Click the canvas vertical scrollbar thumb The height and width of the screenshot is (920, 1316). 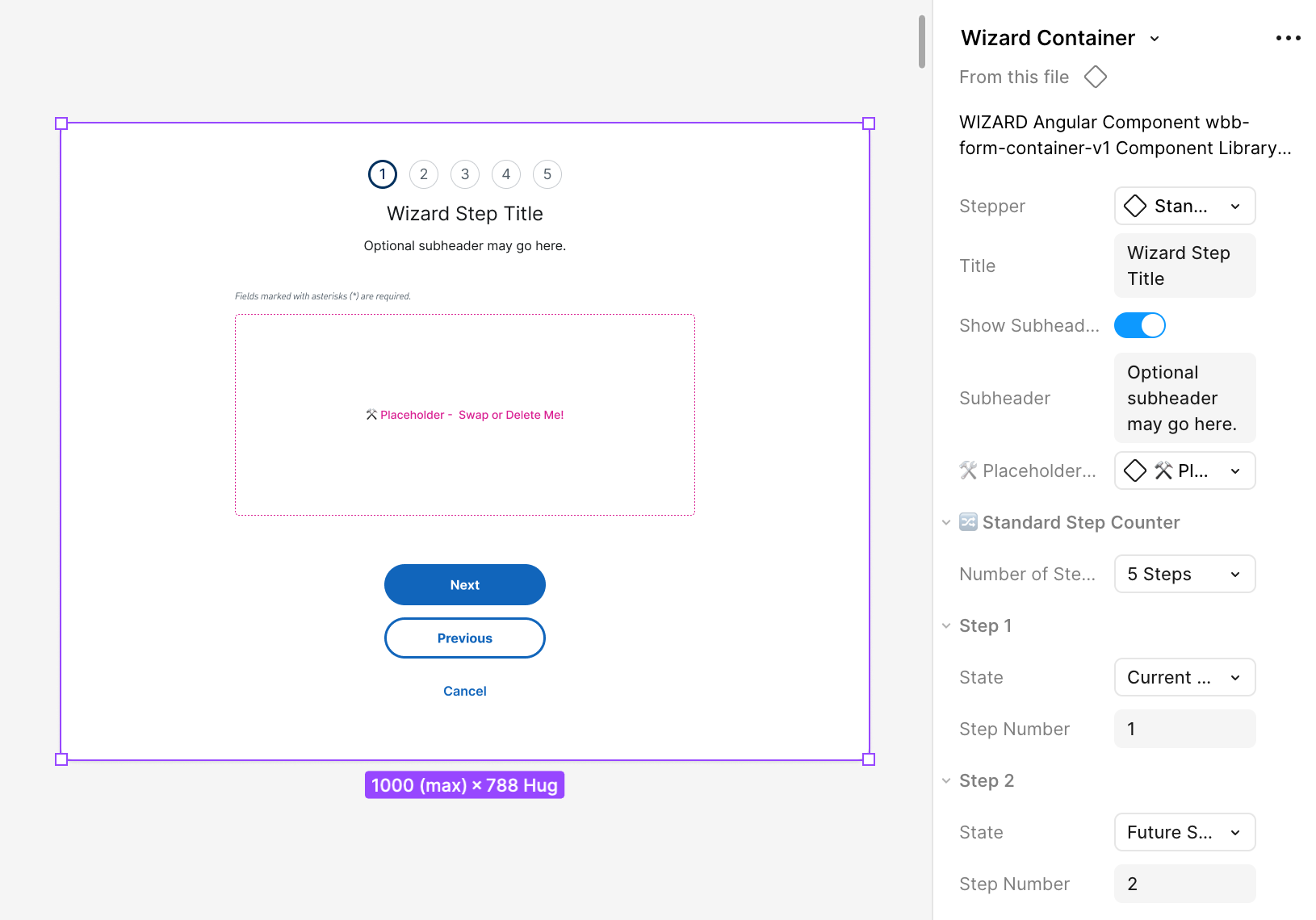[x=922, y=42]
